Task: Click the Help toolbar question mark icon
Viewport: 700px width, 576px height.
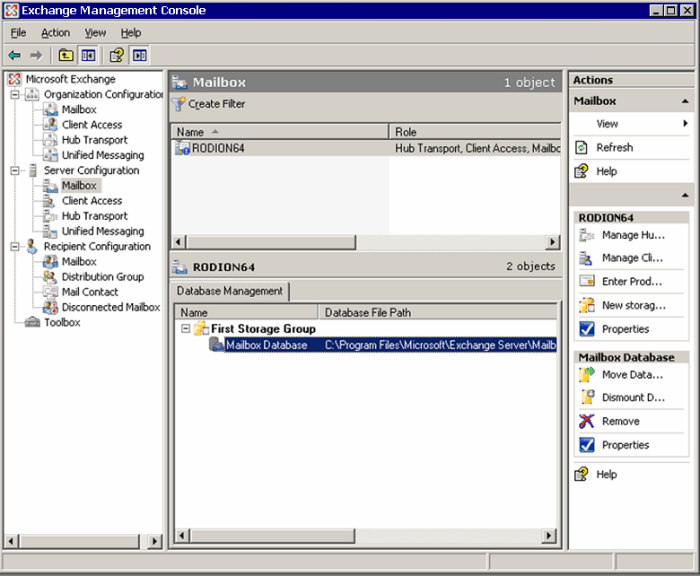Action: [x=116, y=55]
